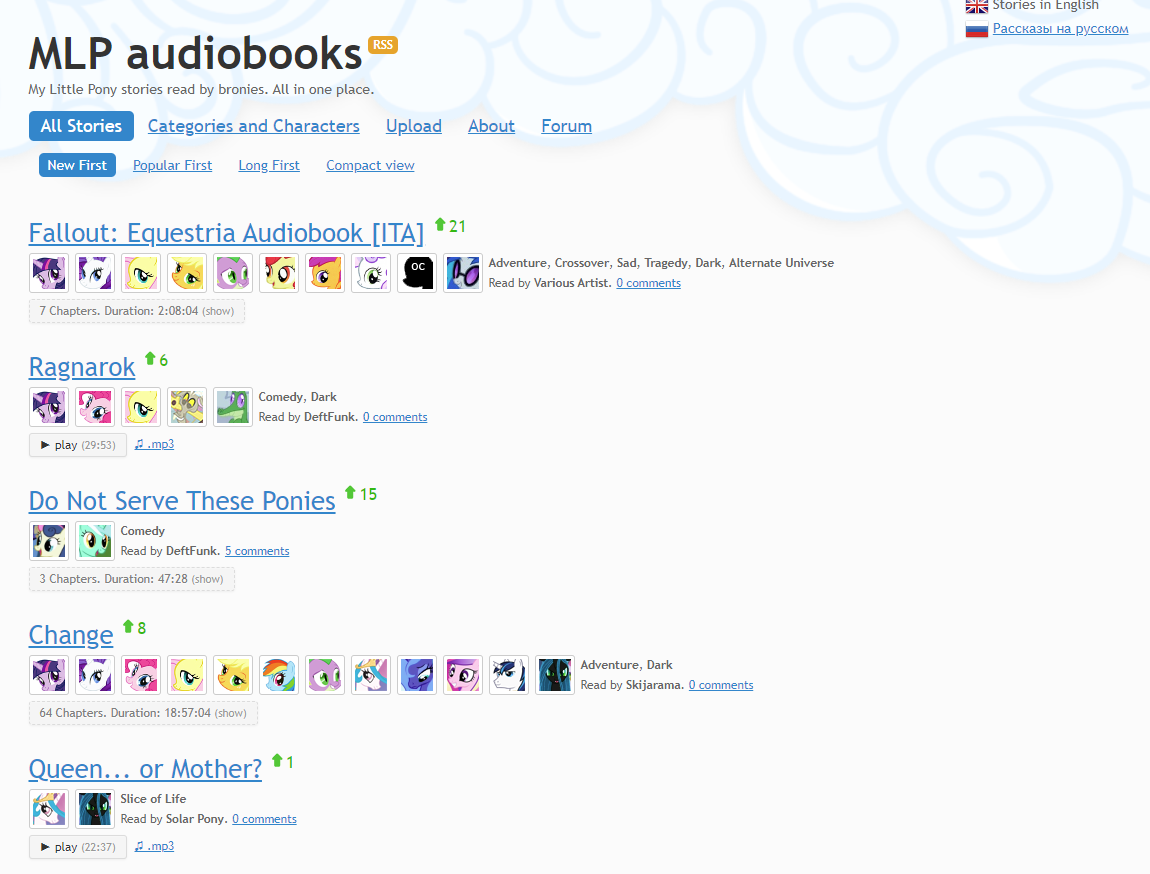Upvote Fallout: Equestria Audiobook with green arrow
Screen dimensions: 1150x874
click(x=440, y=224)
